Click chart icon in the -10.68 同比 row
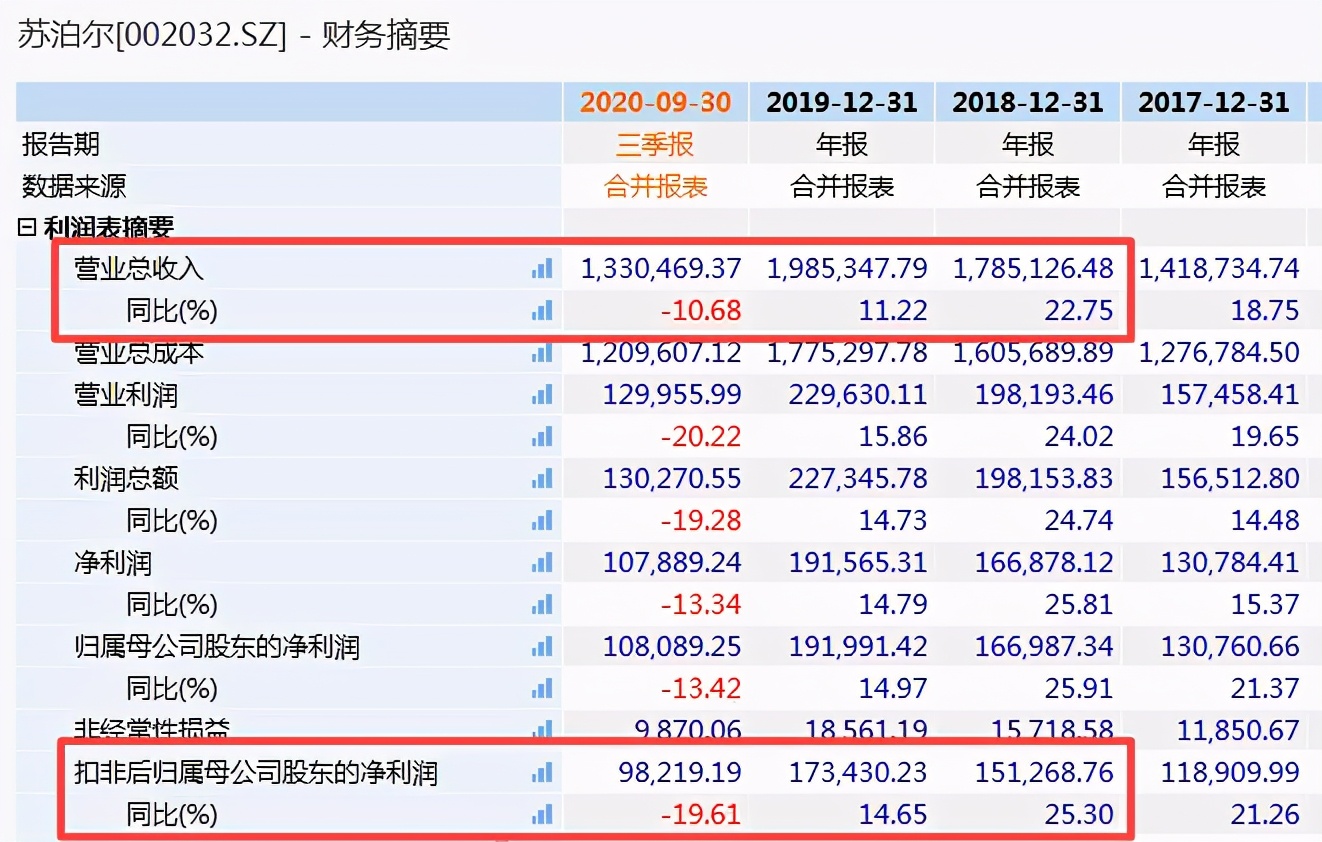 (x=542, y=311)
